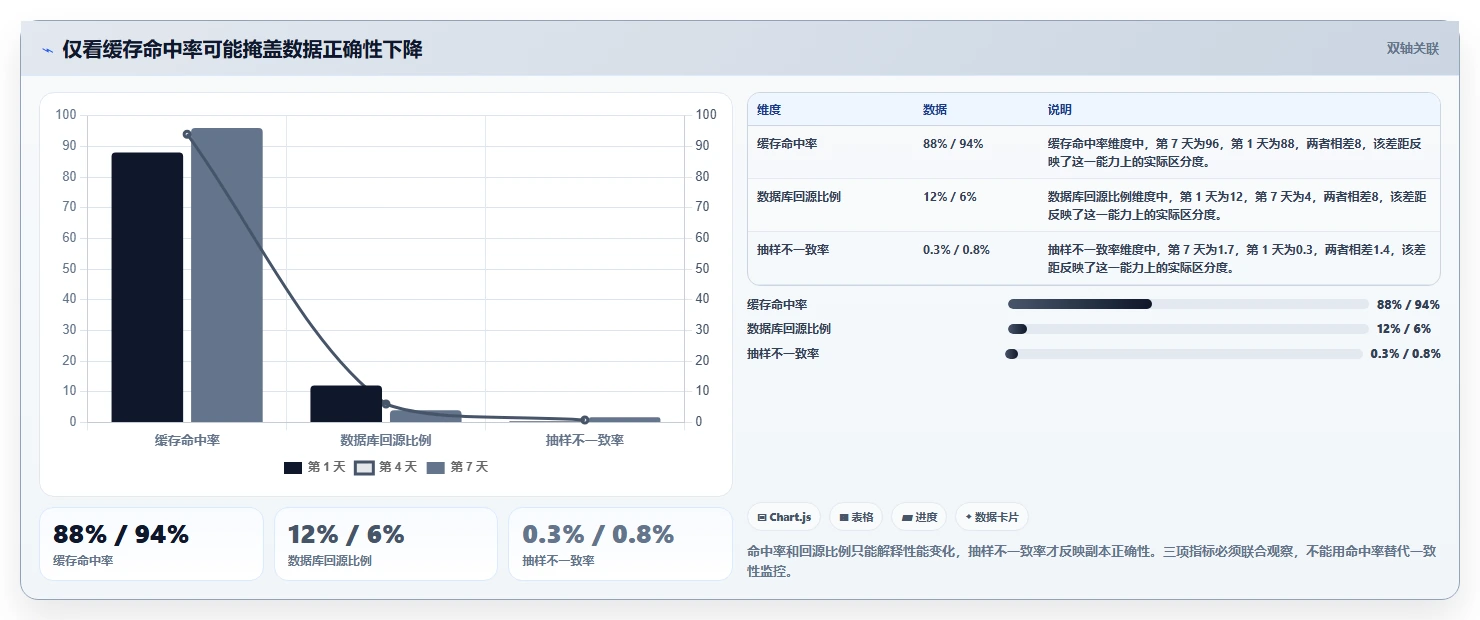Click the 缓存命中率 progress bar
1480x620 pixels.
point(1188,304)
